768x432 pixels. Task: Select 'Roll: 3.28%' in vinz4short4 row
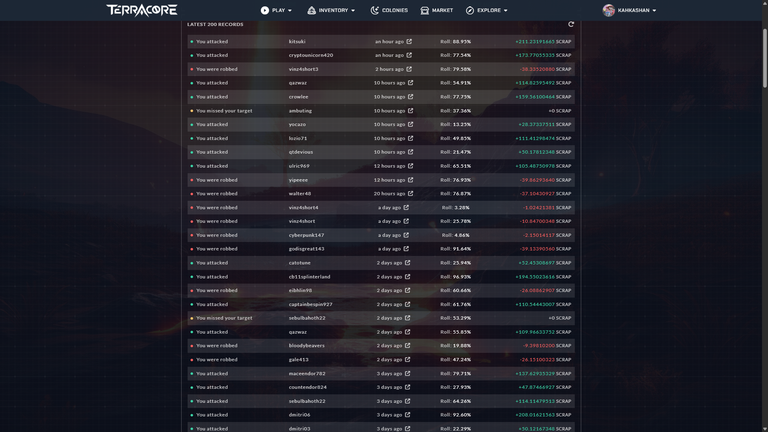pos(455,208)
